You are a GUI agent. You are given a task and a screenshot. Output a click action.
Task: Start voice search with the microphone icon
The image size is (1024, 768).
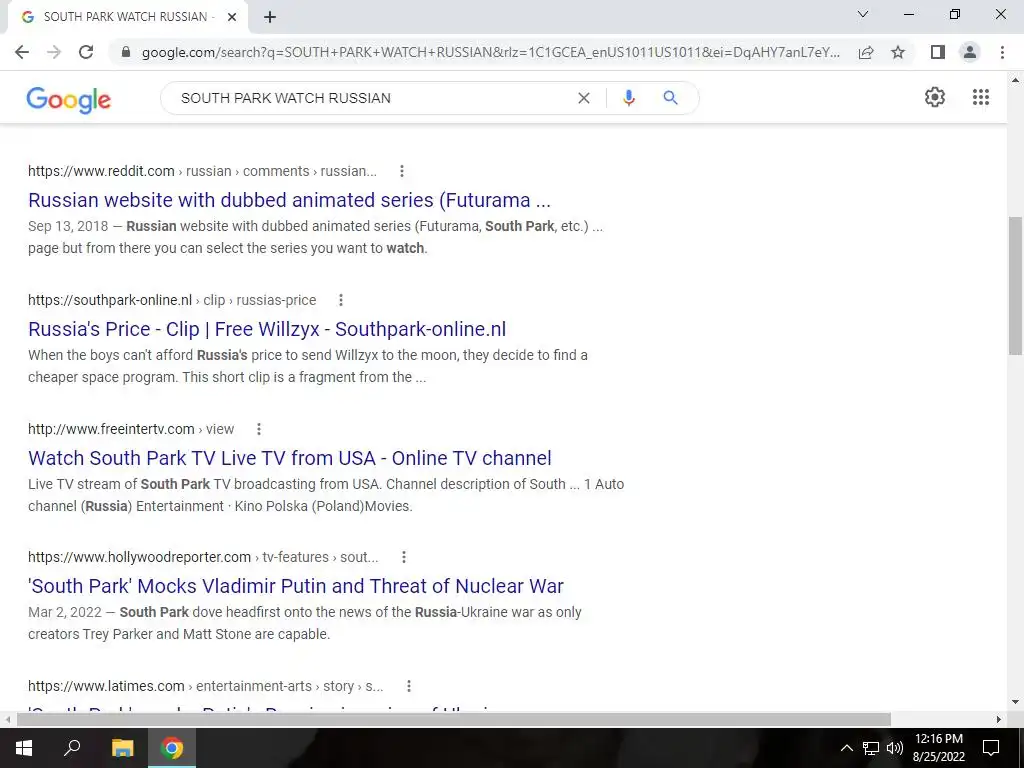point(628,98)
